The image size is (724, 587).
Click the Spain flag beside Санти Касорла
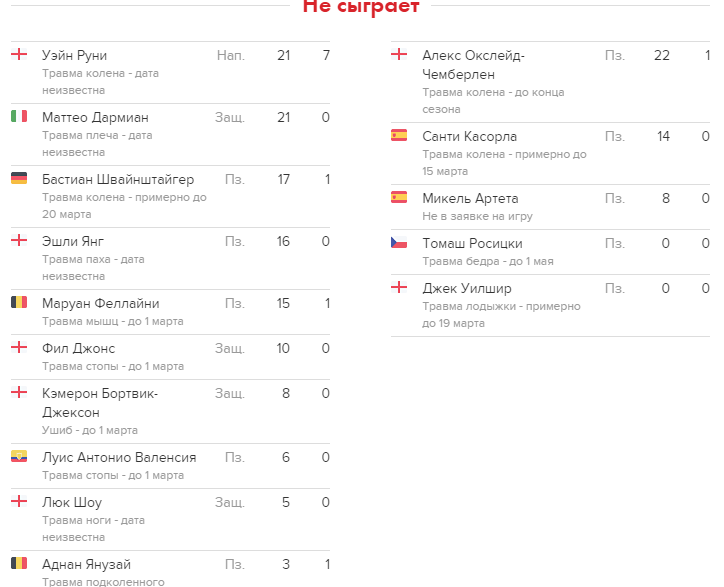(399, 135)
